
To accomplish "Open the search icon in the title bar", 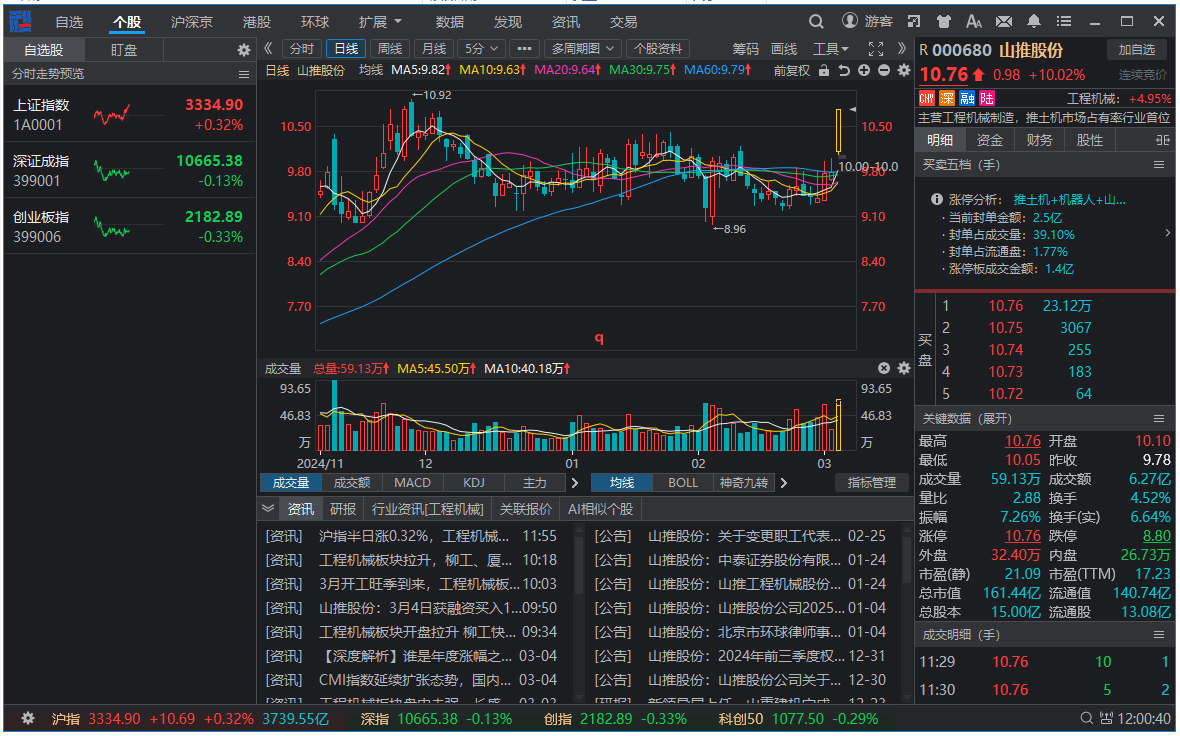I will [816, 21].
